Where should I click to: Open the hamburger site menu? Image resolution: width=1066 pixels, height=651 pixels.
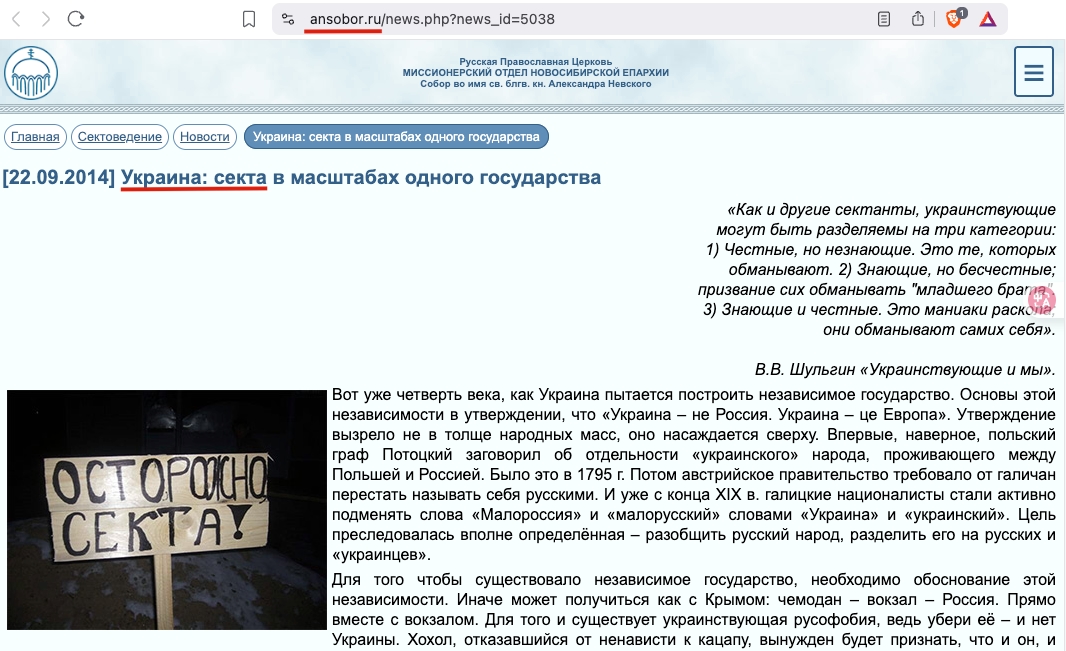(1033, 71)
